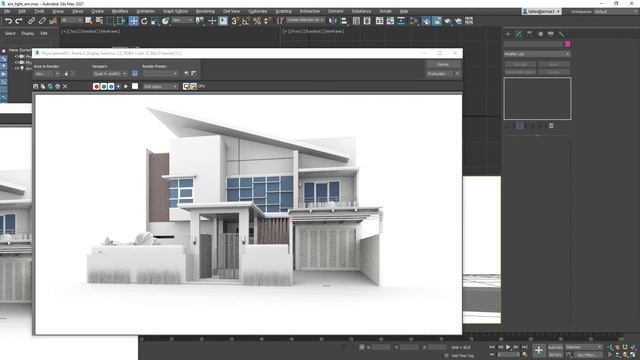Open the user sign-in account dropdown

click(541, 11)
